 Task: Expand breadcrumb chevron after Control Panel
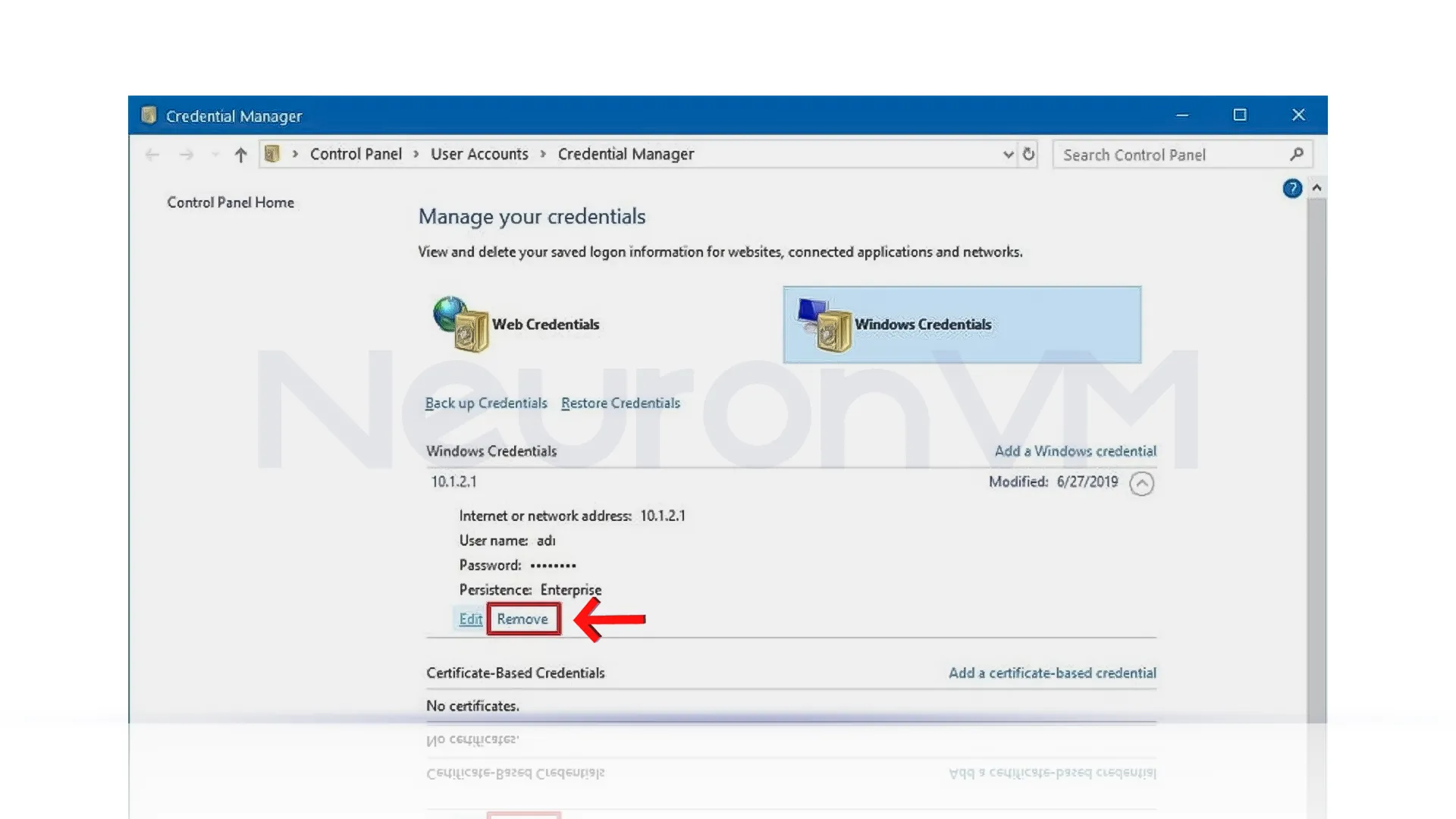tap(416, 154)
